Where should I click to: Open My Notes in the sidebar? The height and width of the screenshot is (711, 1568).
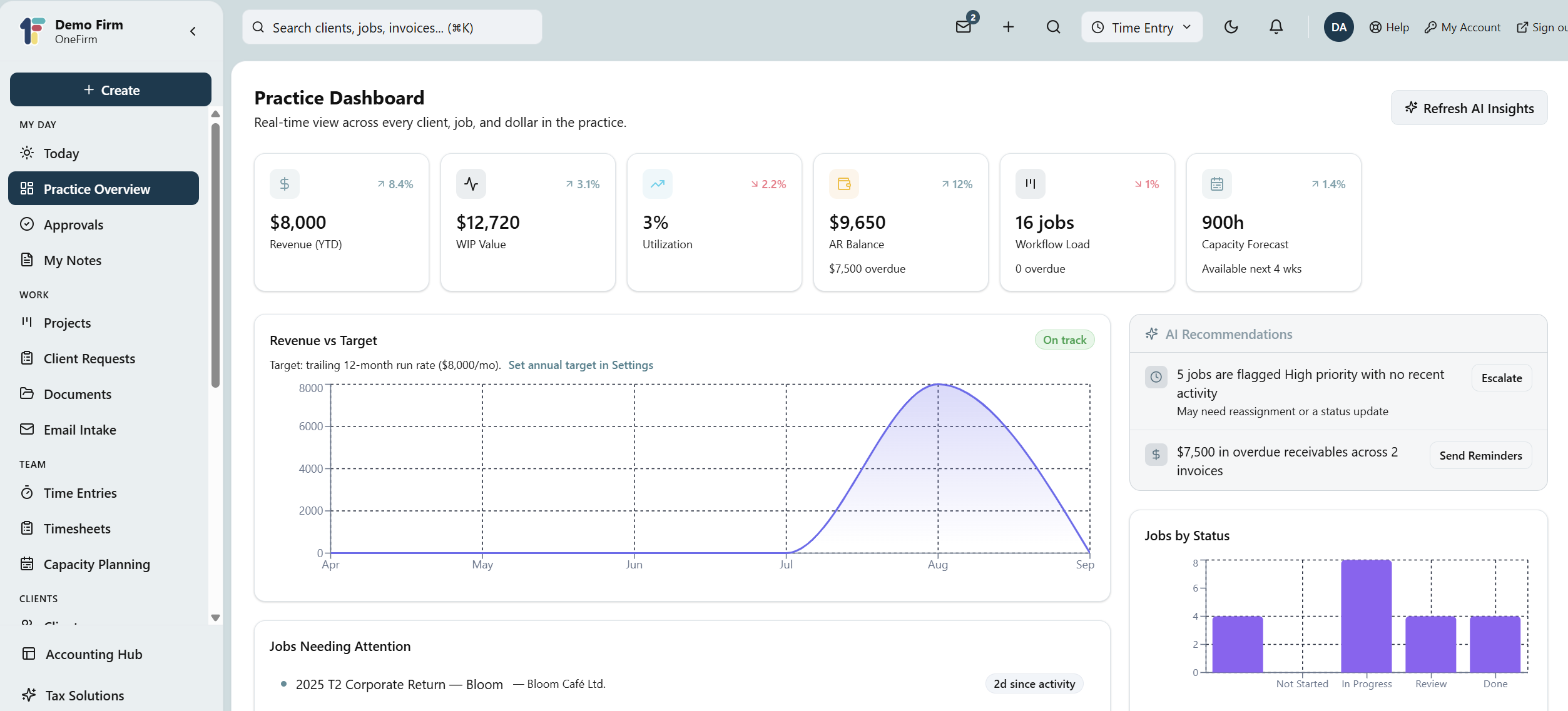point(103,260)
